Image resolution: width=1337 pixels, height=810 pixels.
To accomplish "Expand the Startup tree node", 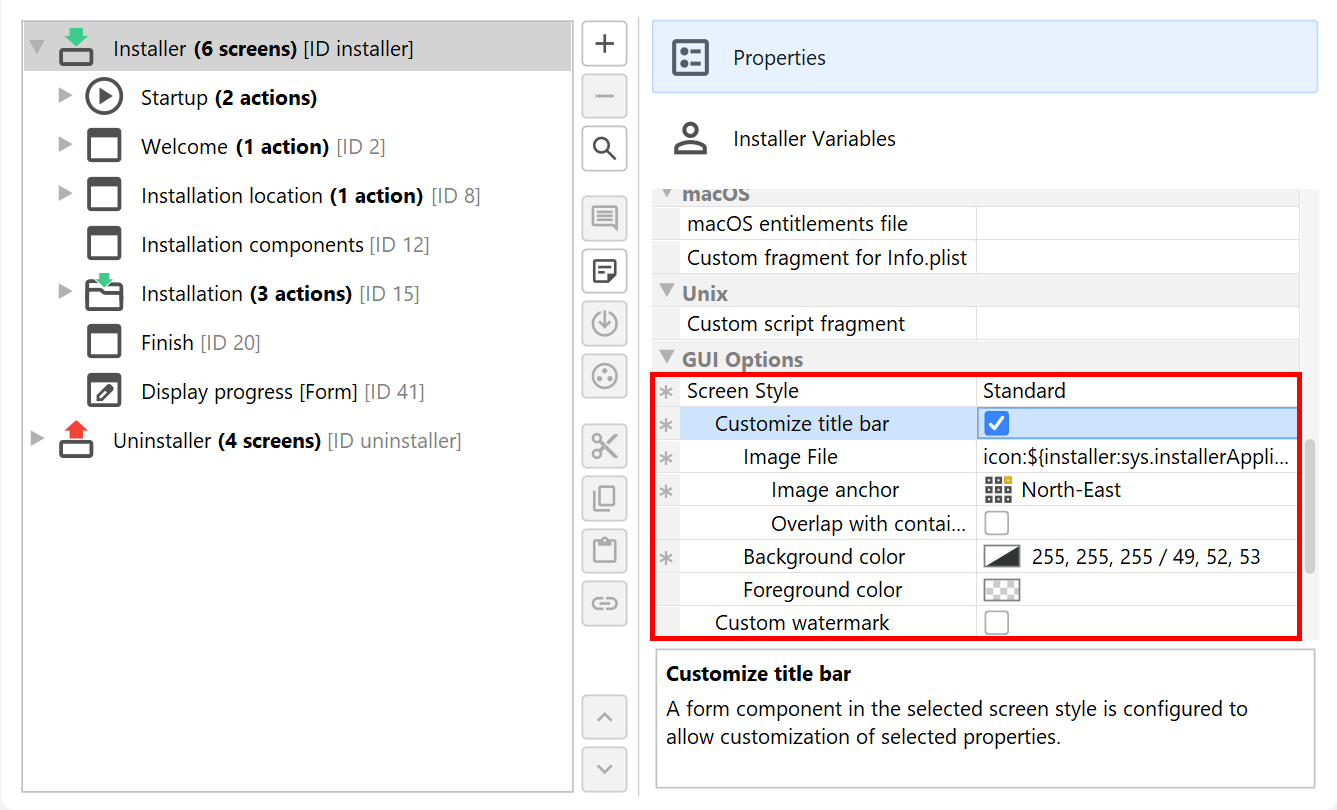I will point(65,96).
